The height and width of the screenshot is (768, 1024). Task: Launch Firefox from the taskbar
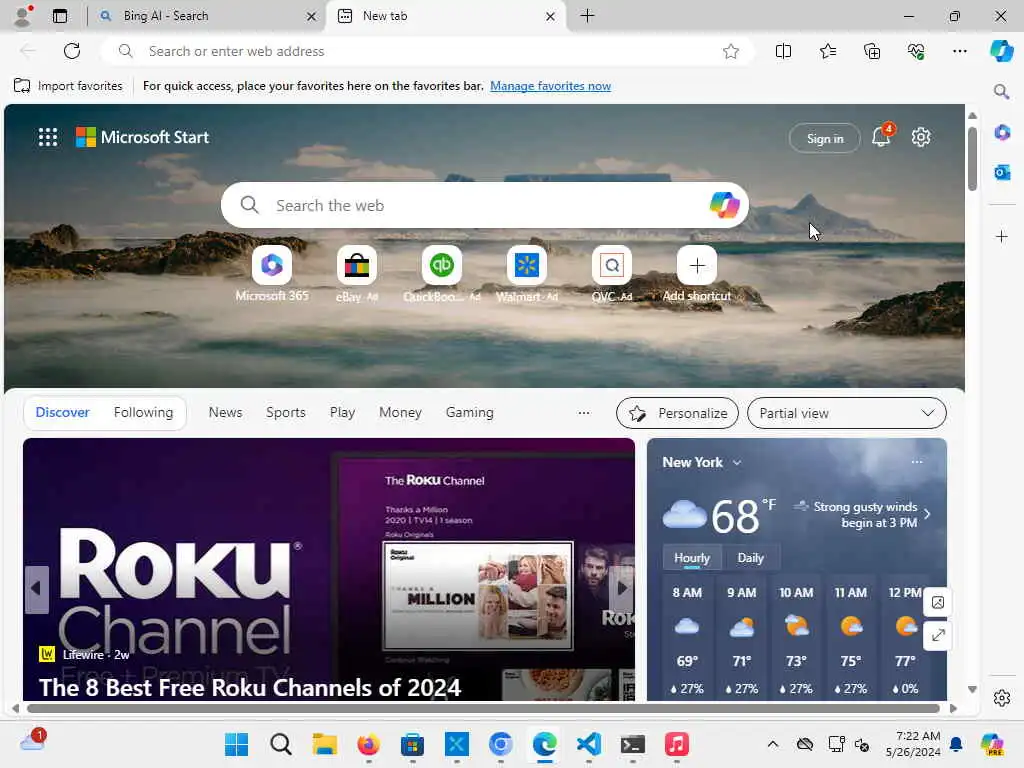pos(368,744)
